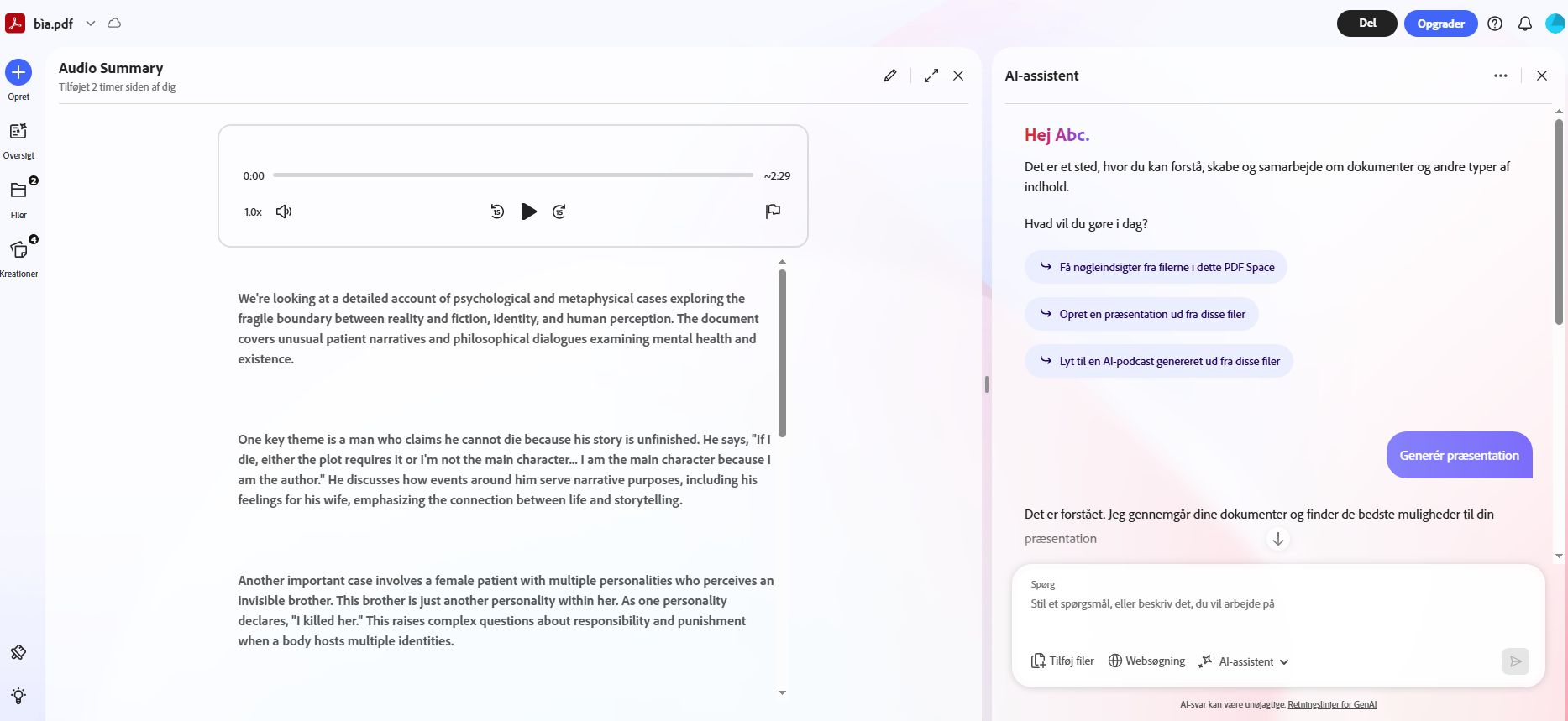Click the audio progress bar track
The image size is (1568, 721).
513,175
